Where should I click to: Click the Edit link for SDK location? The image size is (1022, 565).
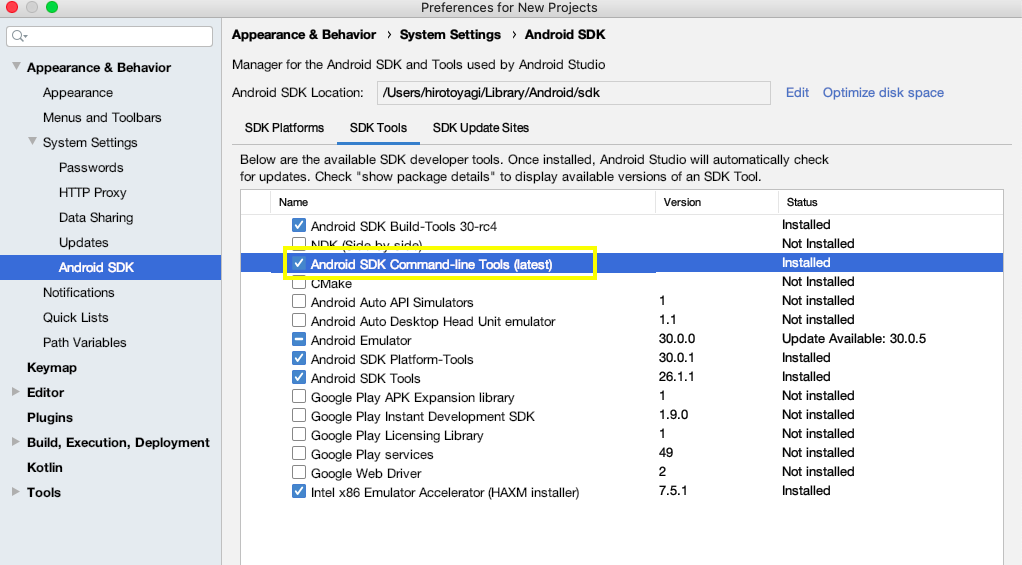(797, 93)
